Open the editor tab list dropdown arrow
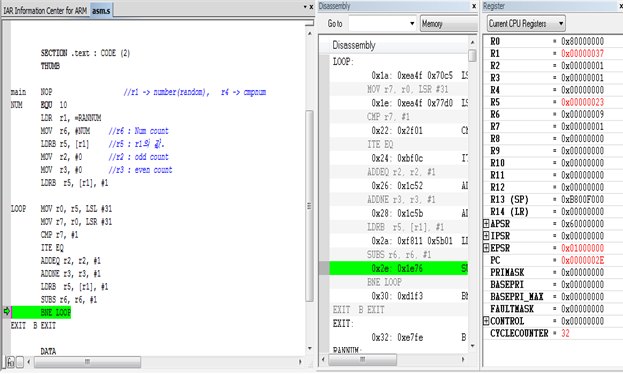This screenshot has width=623, height=374. tap(305, 7)
